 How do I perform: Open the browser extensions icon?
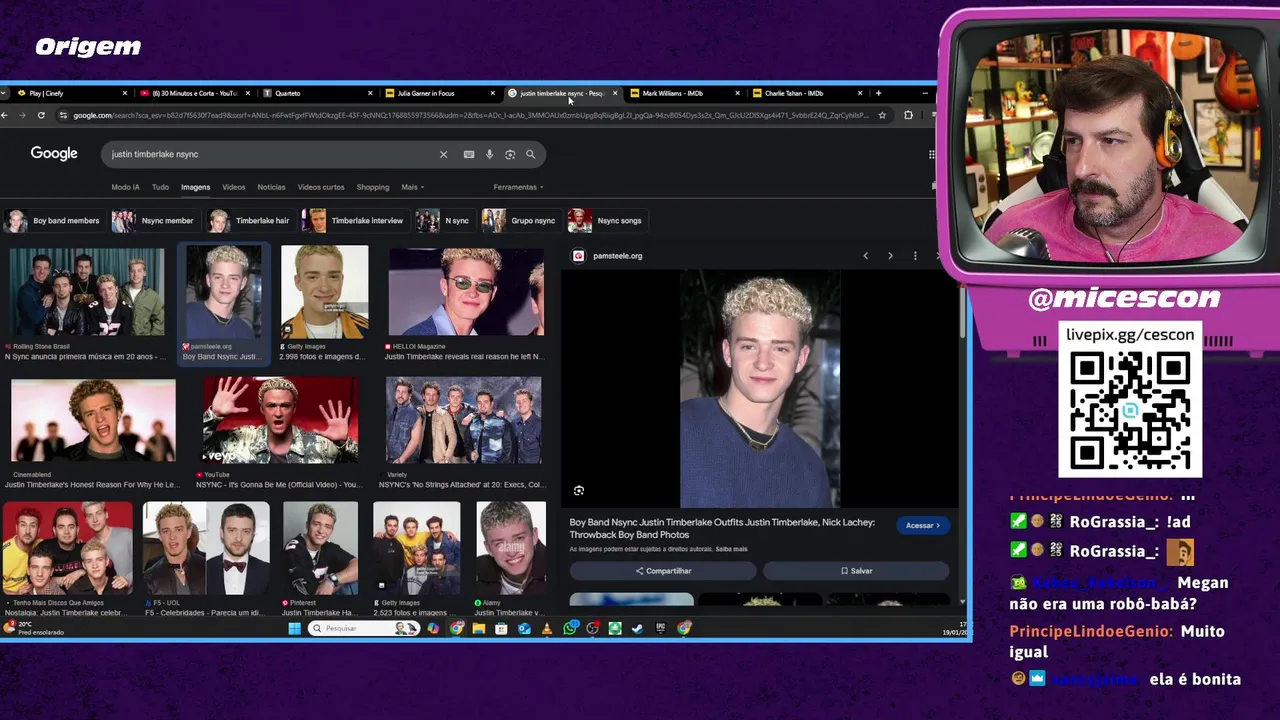908,115
